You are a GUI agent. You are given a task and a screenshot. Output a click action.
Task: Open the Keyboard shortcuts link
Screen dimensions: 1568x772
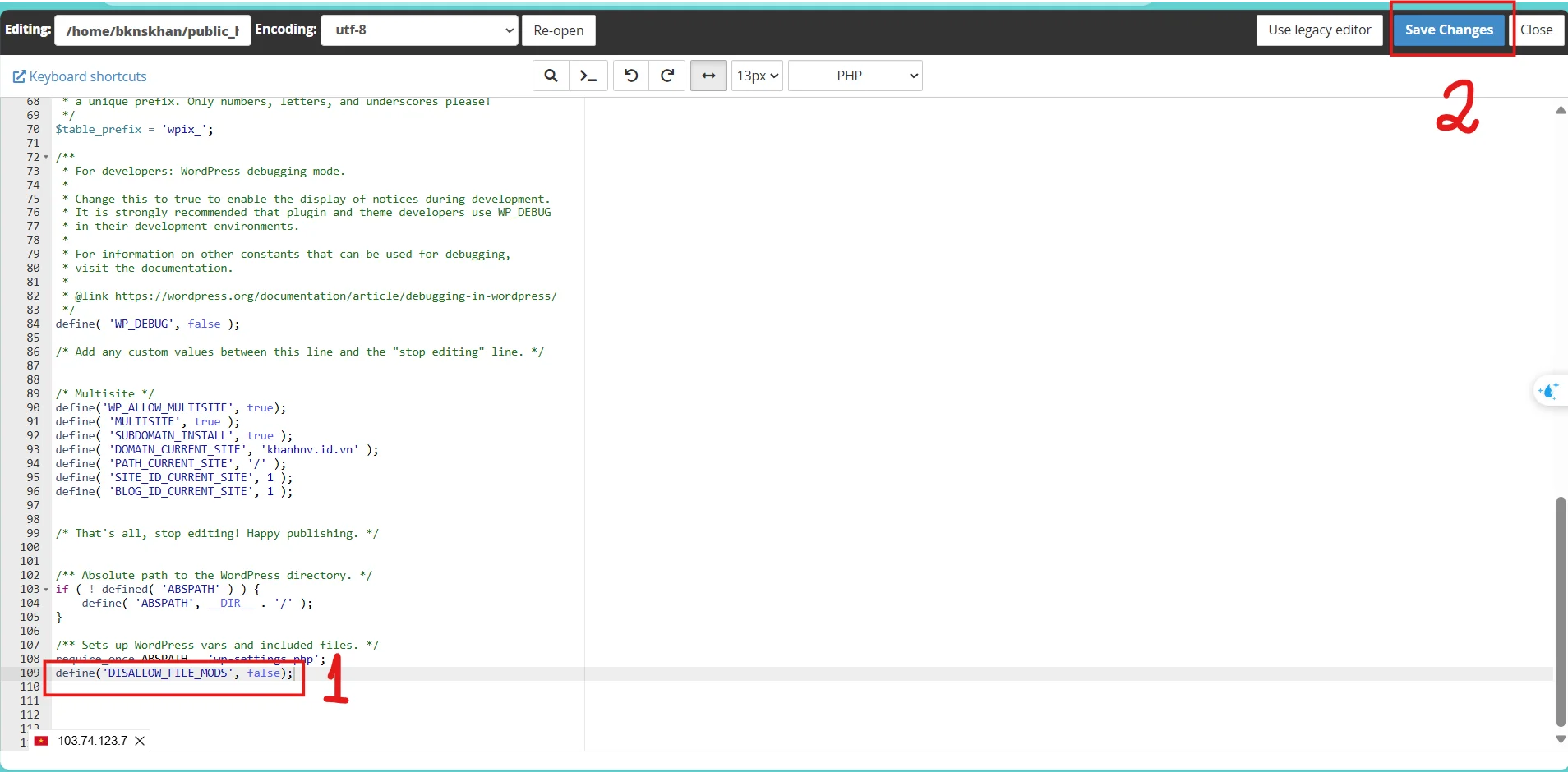[88, 76]
